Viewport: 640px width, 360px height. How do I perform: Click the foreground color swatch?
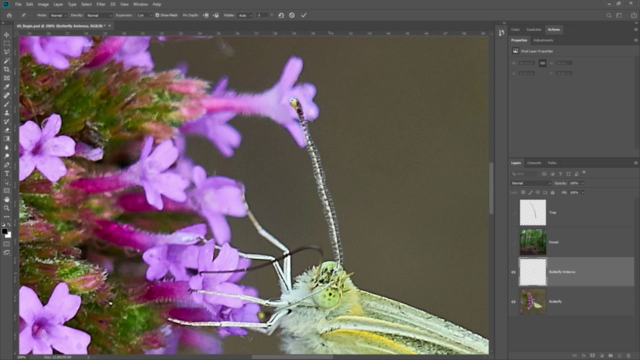(x=4, y=231)
